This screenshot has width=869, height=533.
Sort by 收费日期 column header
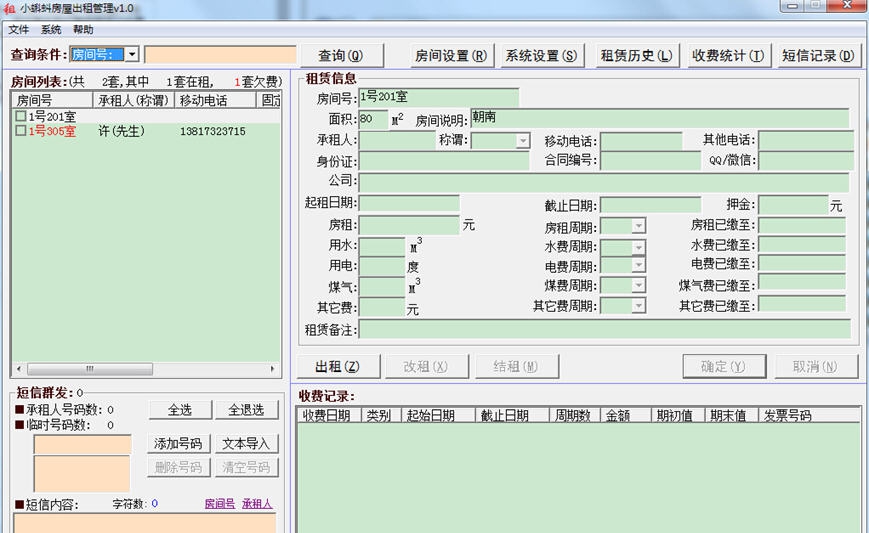[x=329, y=416]
